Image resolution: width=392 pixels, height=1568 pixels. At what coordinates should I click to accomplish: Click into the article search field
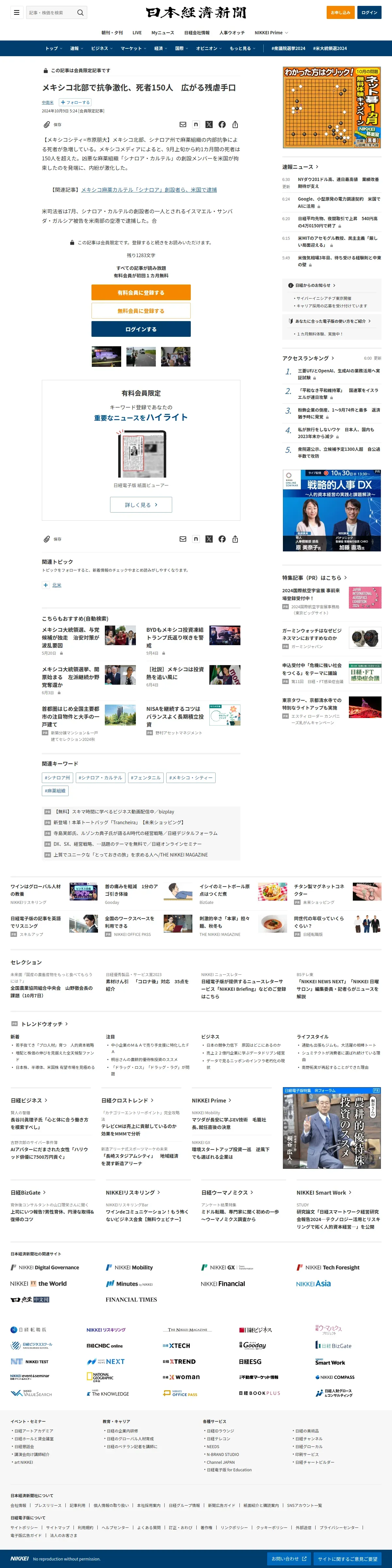(51, 12)
